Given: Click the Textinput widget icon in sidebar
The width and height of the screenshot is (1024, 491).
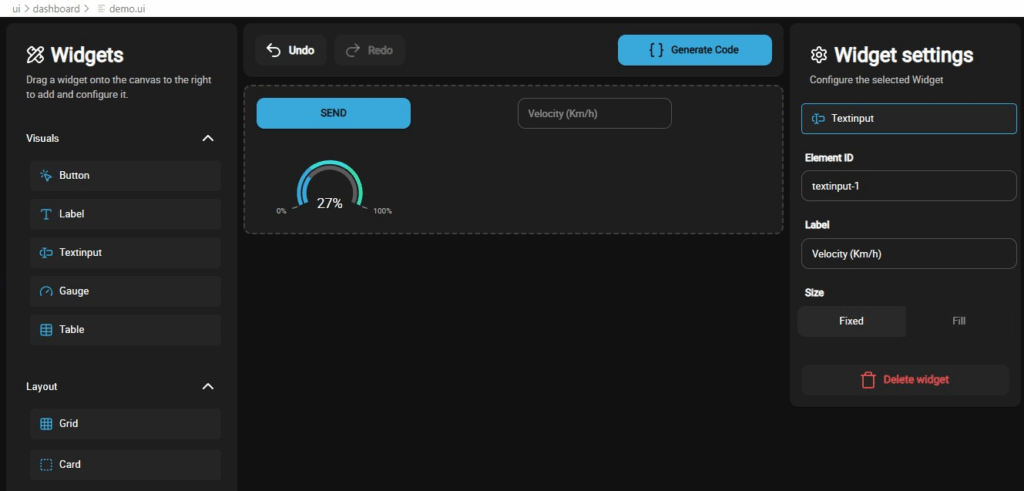Looking at the screenshot, I should (46, 253).
